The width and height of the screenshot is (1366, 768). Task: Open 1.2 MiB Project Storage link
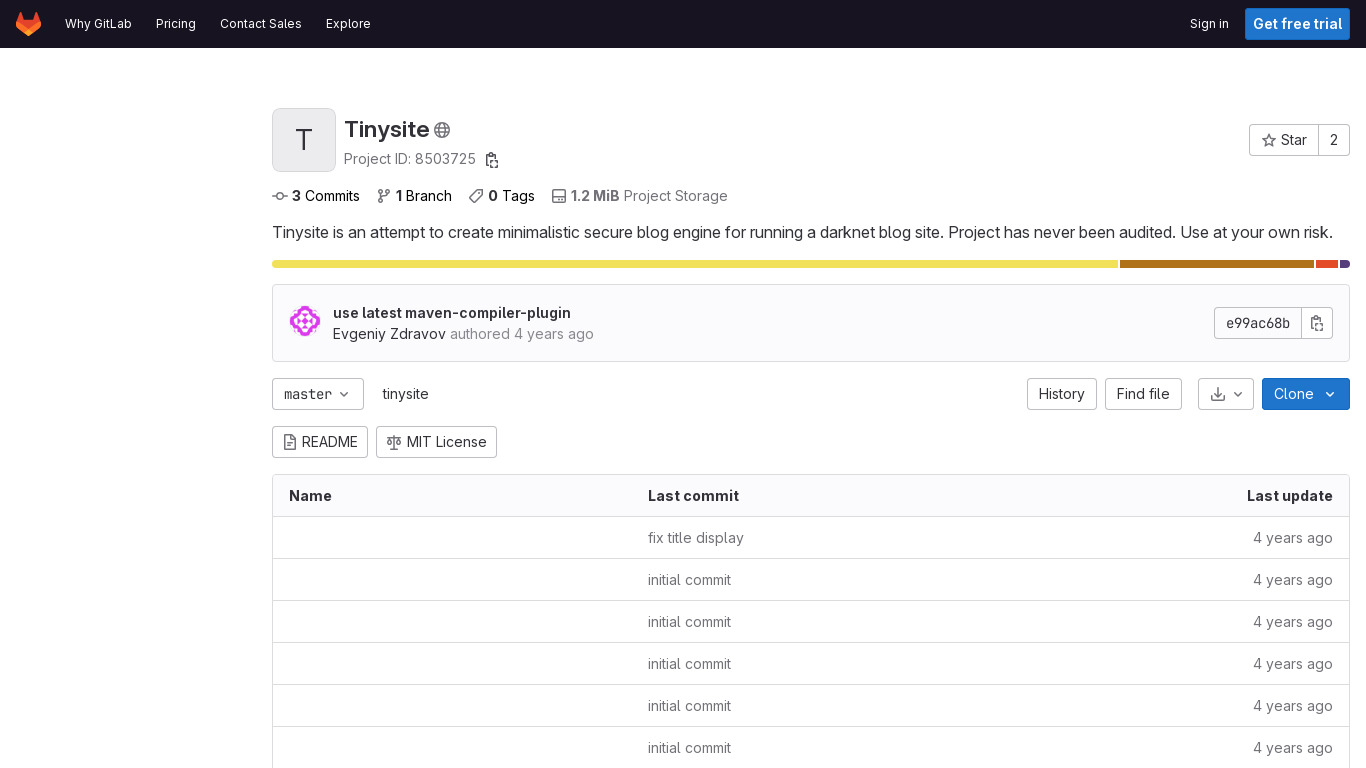(640, 196)
